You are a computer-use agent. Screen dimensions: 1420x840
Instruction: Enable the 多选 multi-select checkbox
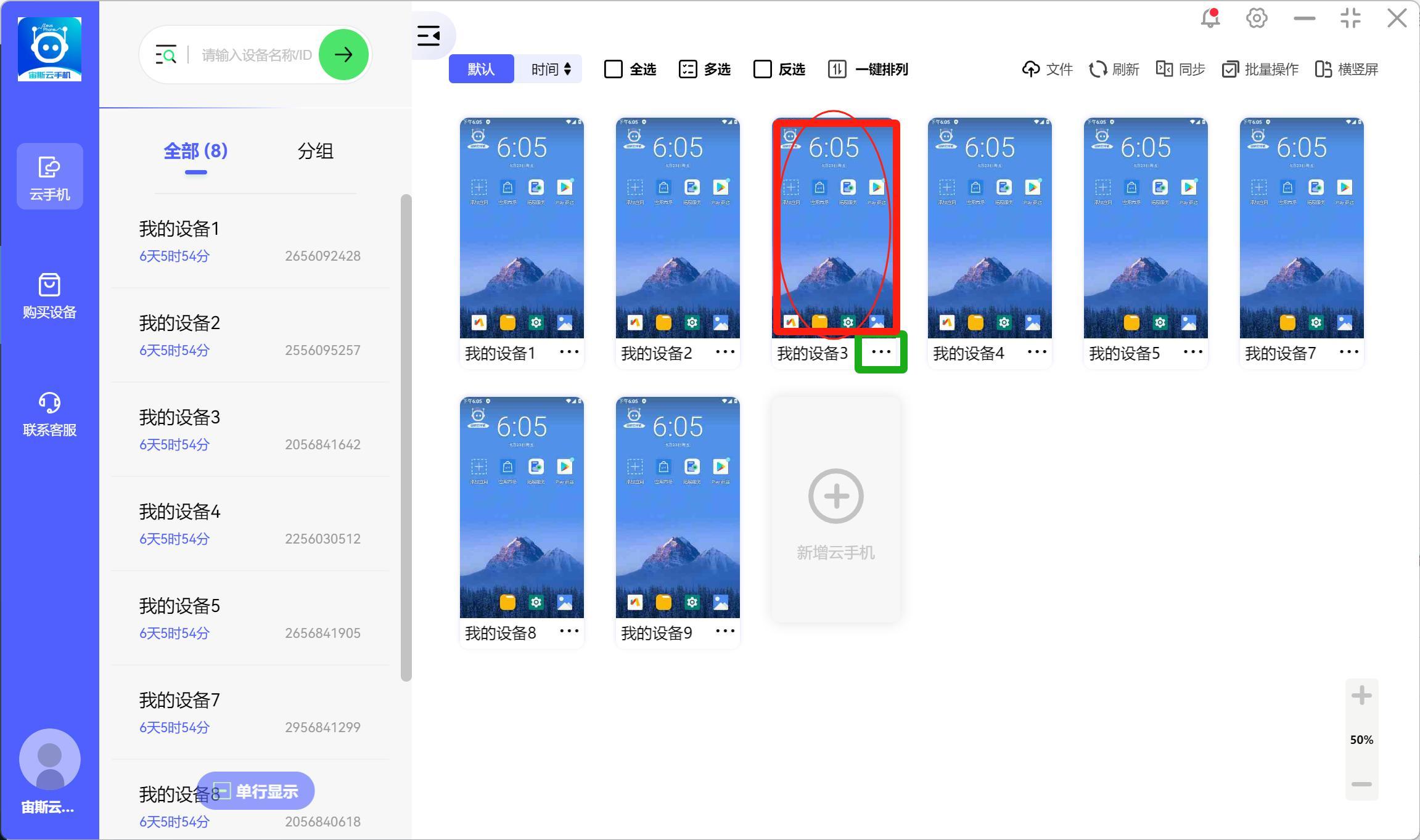[x=688, y=69]
